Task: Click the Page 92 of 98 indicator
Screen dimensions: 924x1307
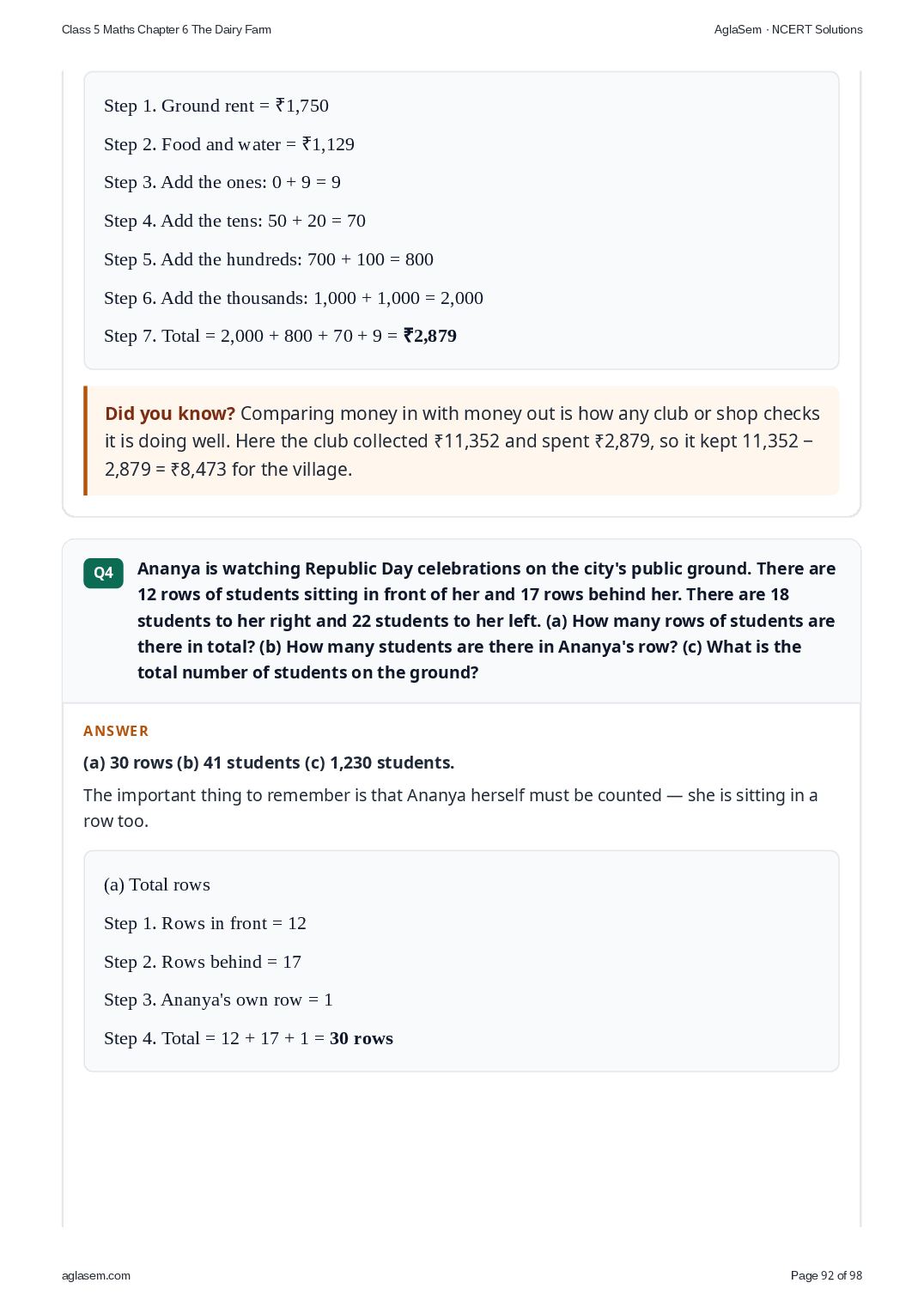Action: tap(826, 1275)
